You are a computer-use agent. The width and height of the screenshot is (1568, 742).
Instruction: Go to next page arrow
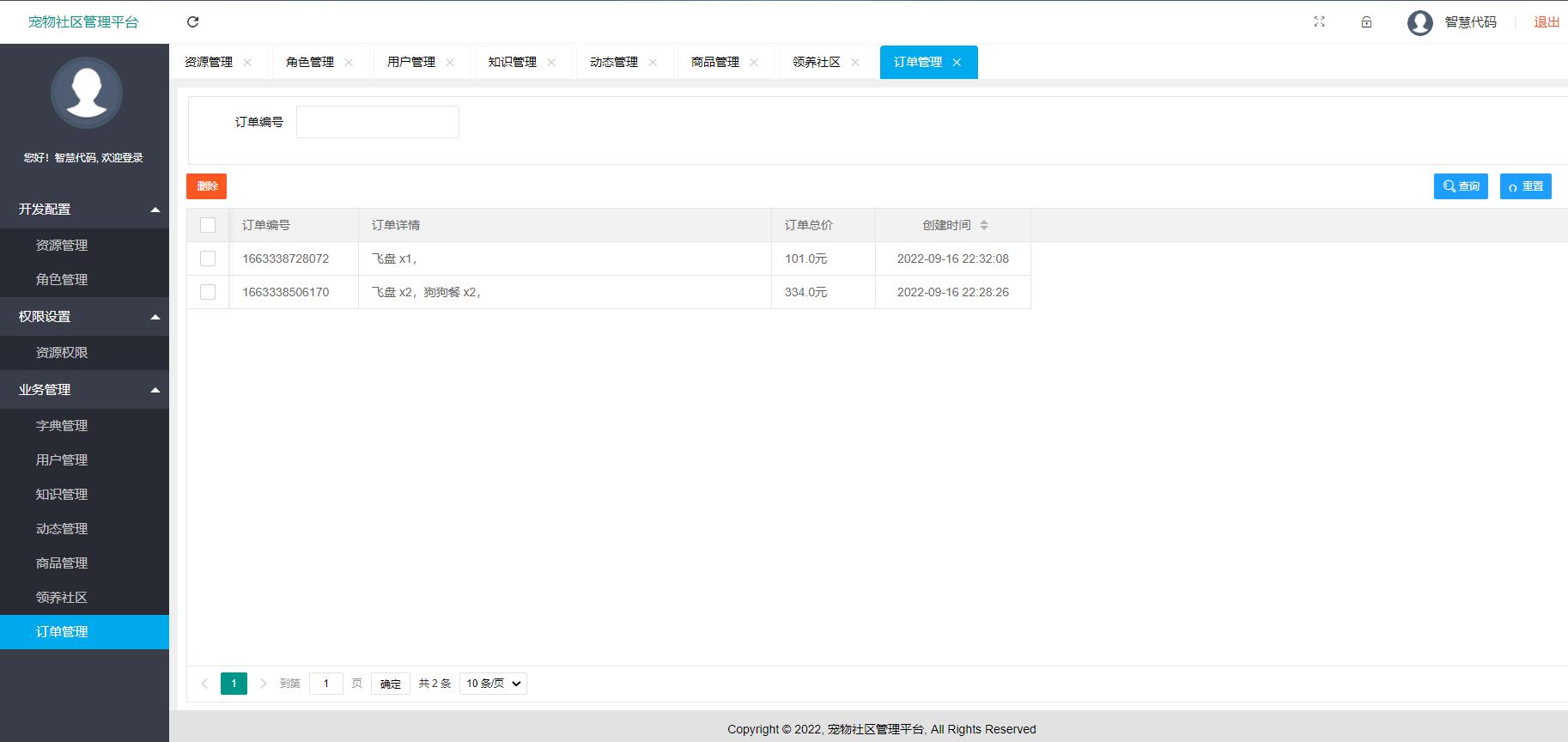pos(264,684)
